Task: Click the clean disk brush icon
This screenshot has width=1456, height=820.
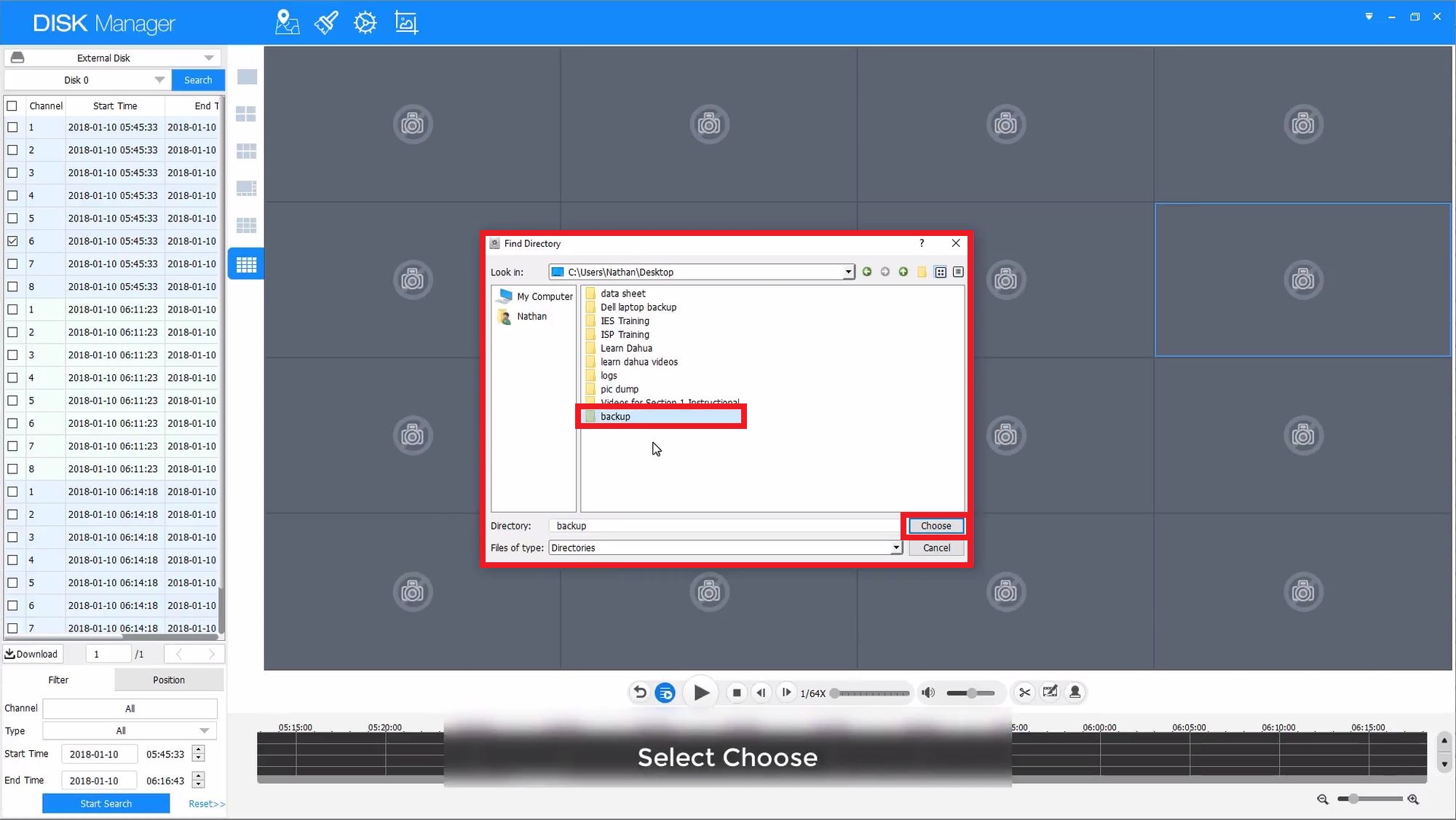Action: (x=325, y=23)
